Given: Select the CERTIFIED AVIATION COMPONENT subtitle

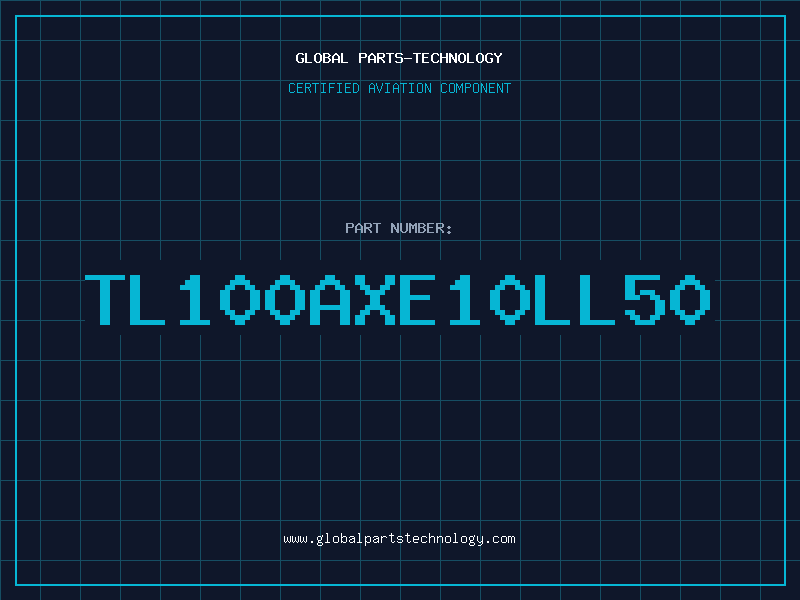Looking at the screenshot, I should (399, 88).
